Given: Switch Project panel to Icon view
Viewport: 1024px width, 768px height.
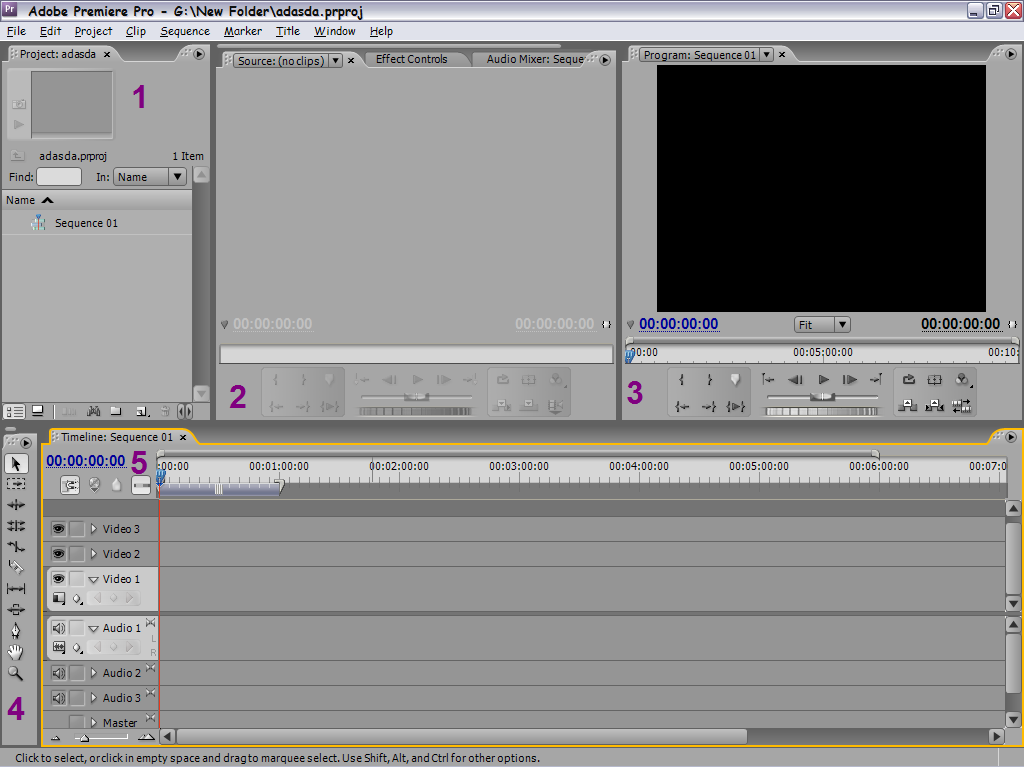Looking at the screenshot, I should point(38,411).
